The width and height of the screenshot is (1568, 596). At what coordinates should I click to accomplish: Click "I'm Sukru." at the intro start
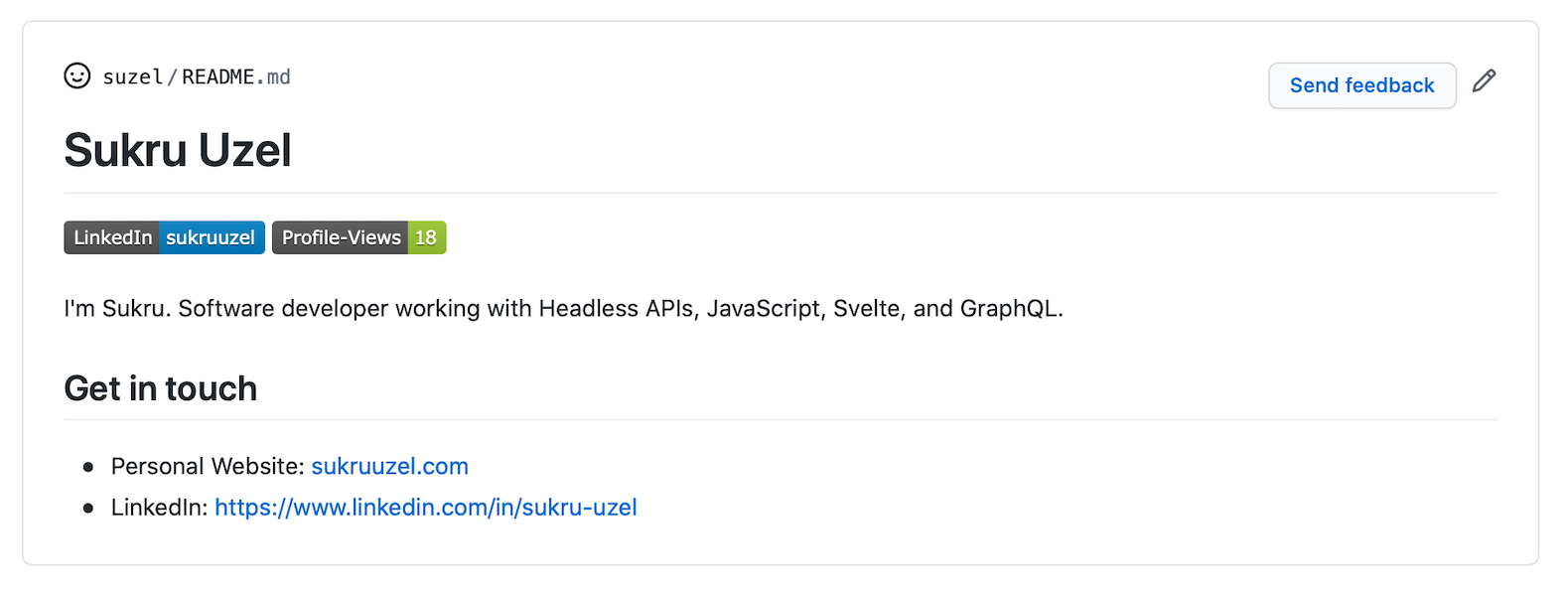pyautogui.click(x=117, y=309)
